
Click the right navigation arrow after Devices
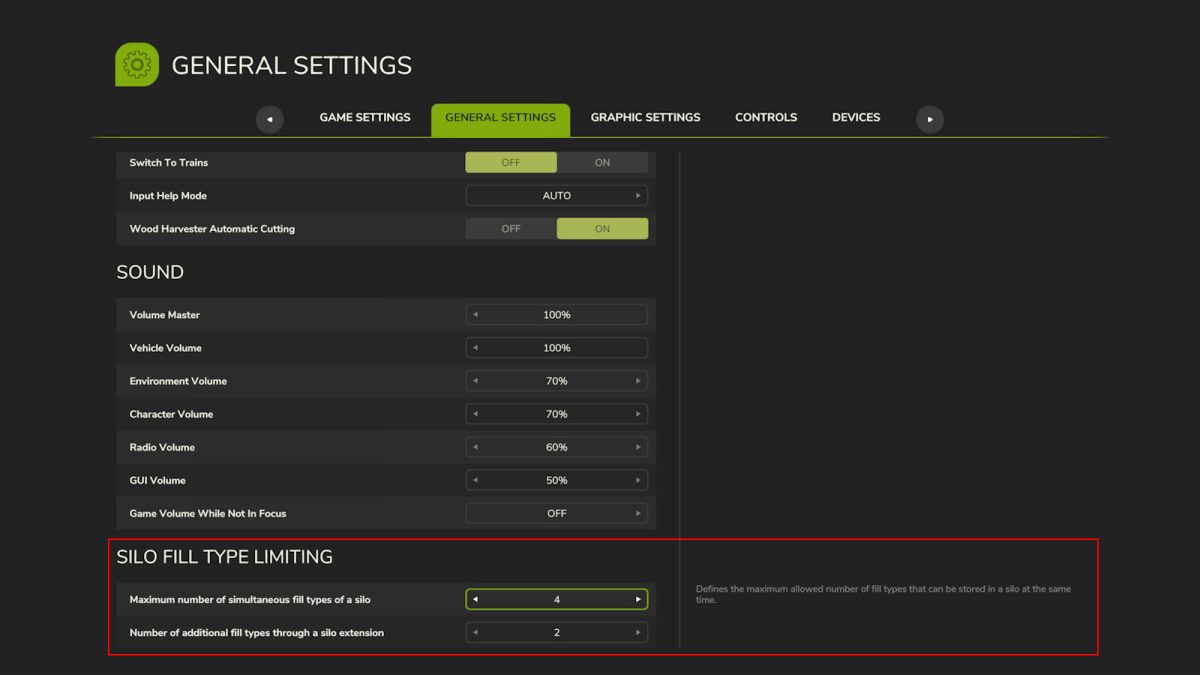pyautogui.click(x=929, y=119)
